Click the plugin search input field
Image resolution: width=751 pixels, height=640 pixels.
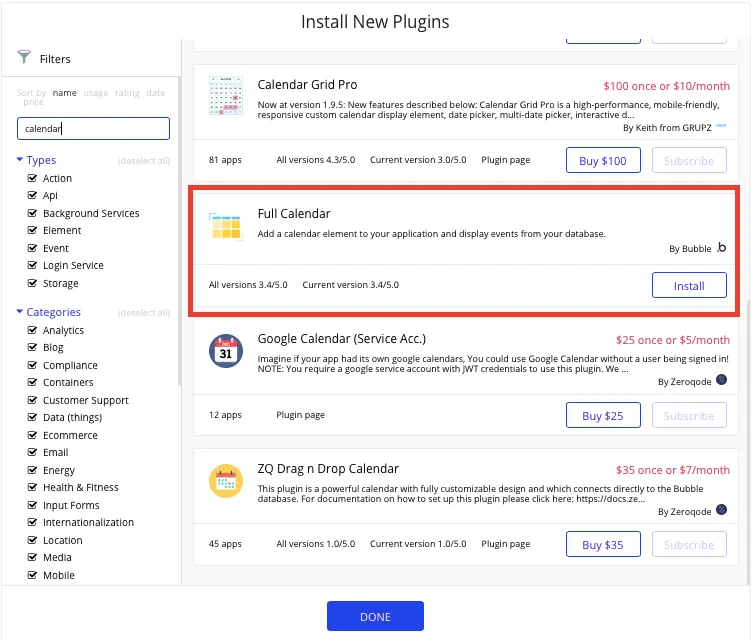(x=93, y=128)
